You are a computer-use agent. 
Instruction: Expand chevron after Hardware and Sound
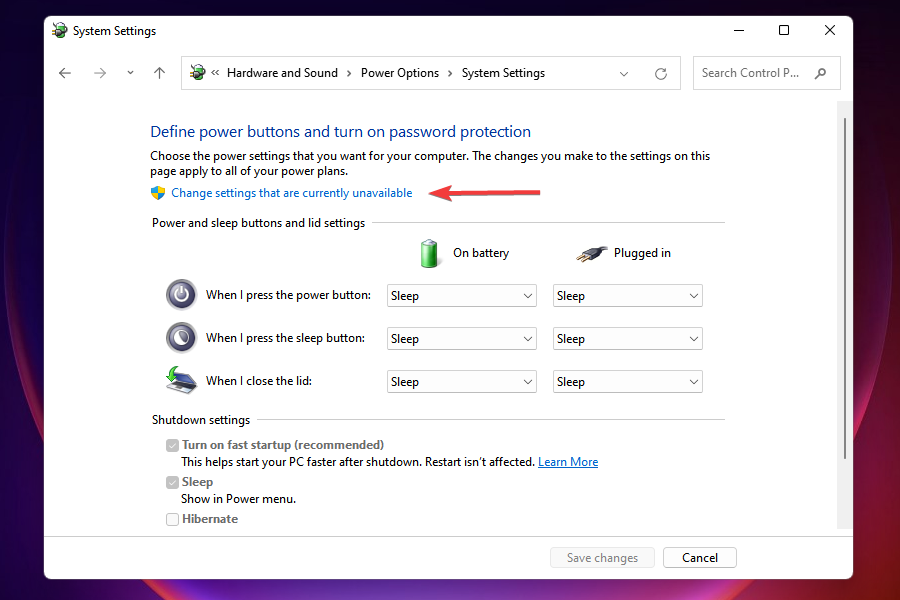tap(349, 73)
